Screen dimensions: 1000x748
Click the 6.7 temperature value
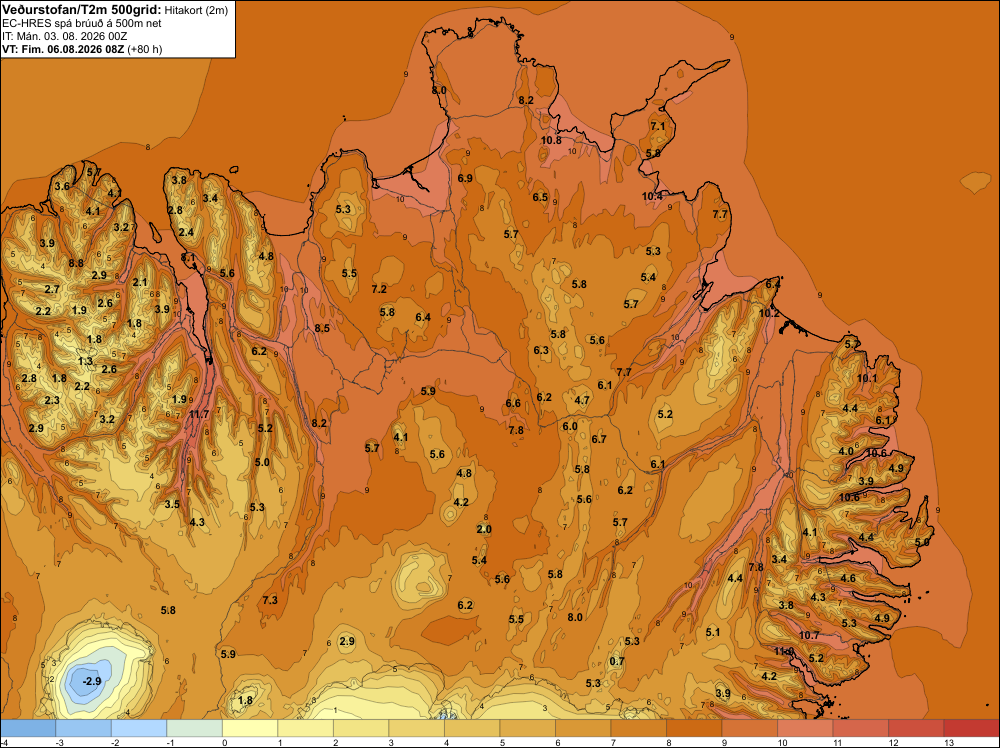pos(599,439)
